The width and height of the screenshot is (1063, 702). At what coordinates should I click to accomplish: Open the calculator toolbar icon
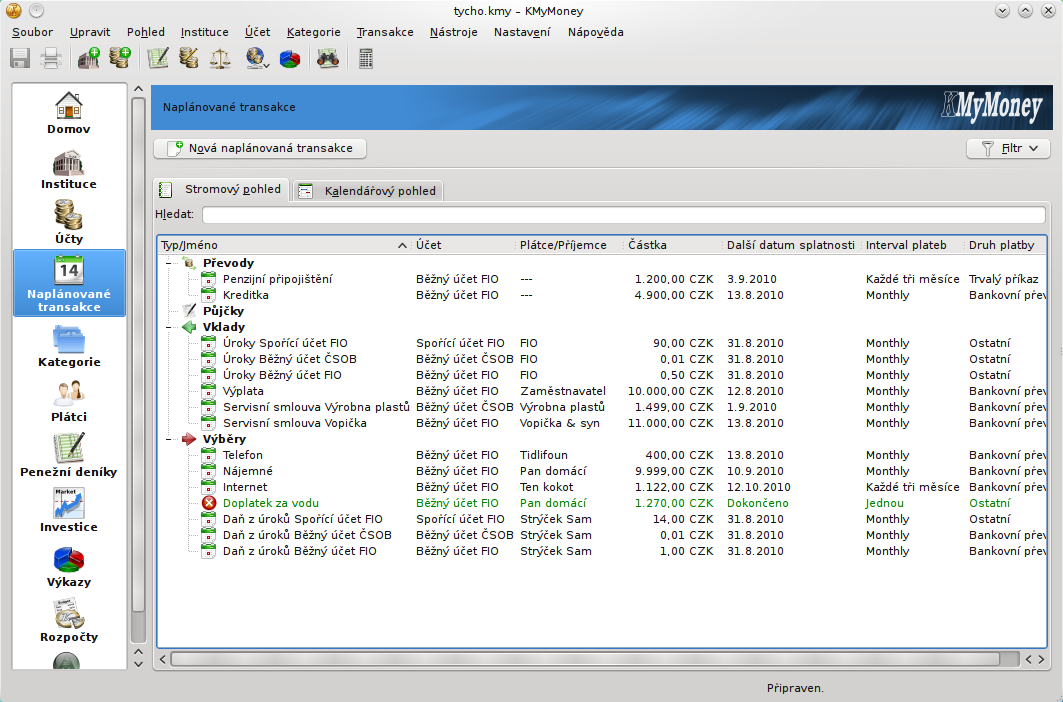click(366, 59)
